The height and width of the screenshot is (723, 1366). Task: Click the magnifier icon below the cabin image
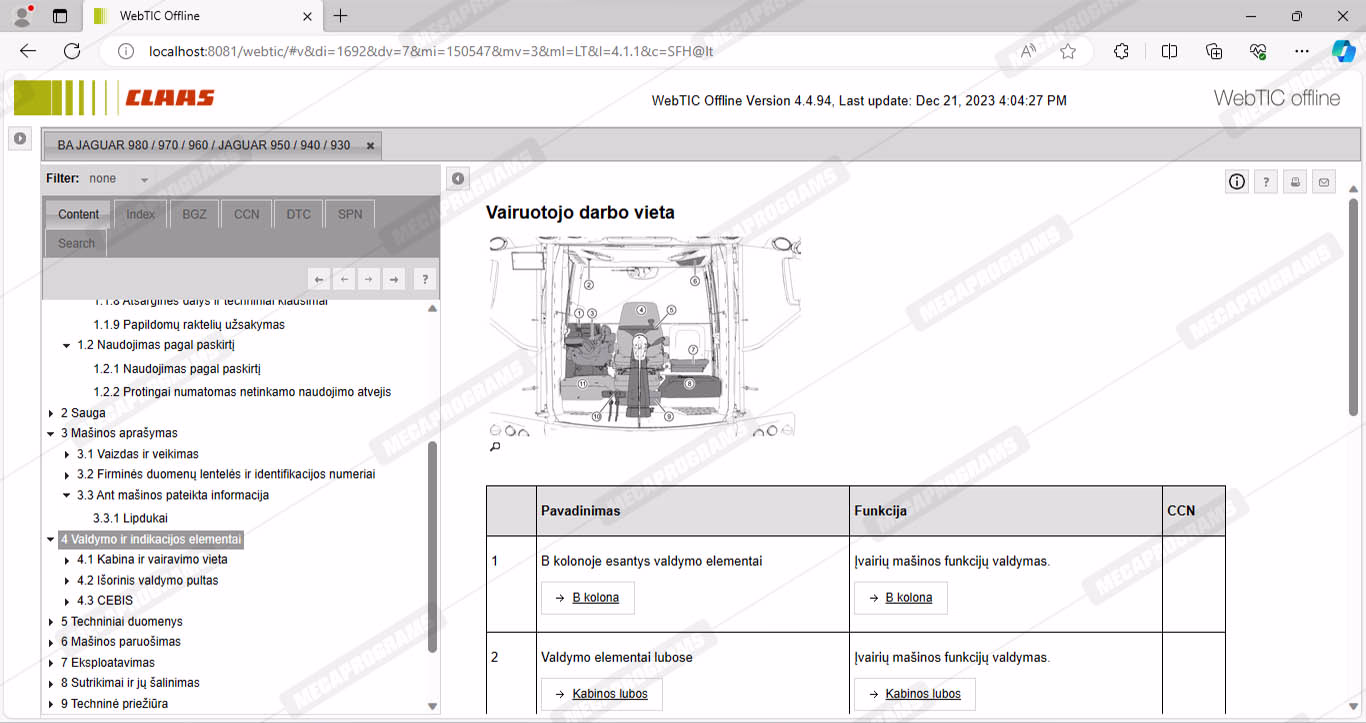494,448
